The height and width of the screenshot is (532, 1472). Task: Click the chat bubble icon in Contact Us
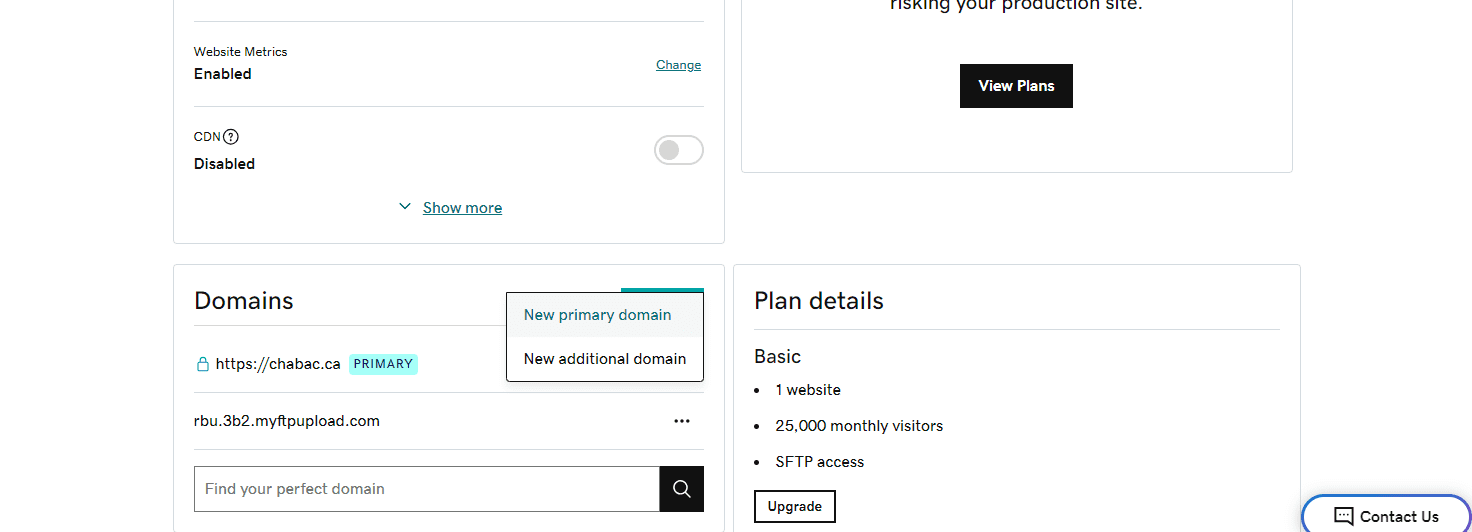point(1344,517)
